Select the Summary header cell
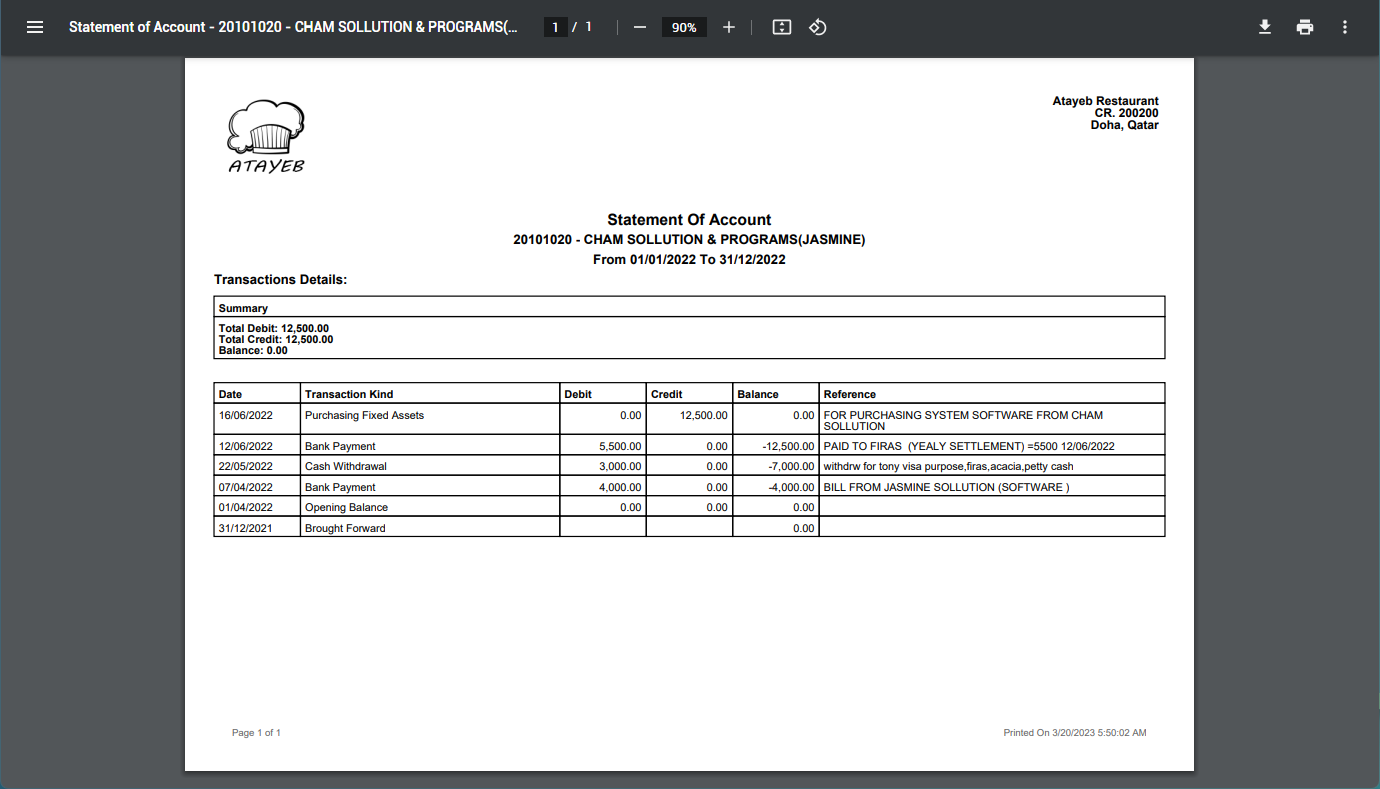This screenshot has height=789, width=1380. pos(689,307)
